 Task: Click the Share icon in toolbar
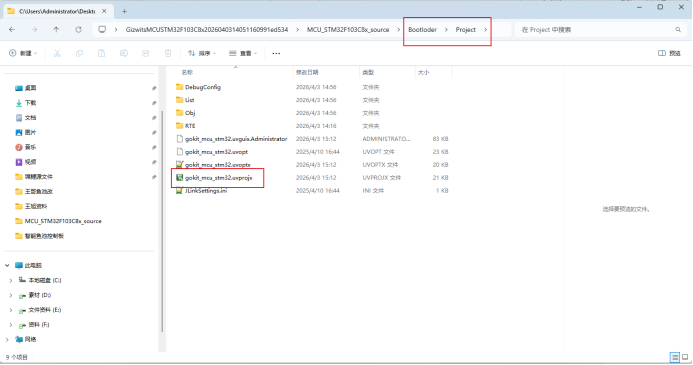pos(146,53)
